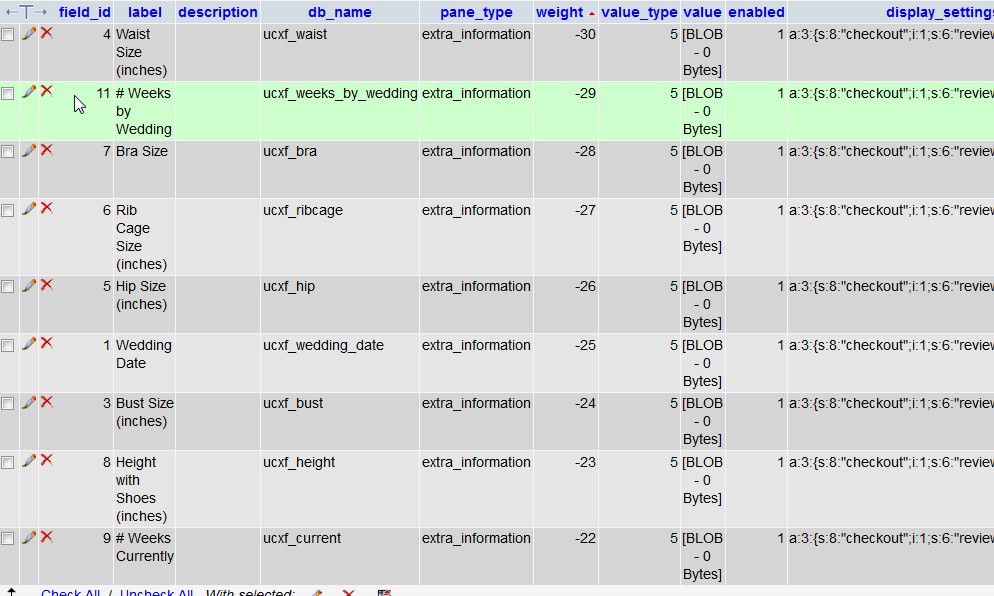Screen dimensions: 994x596
Task: Check the Waist Size row checkbox
Action: tap(9, 33)
